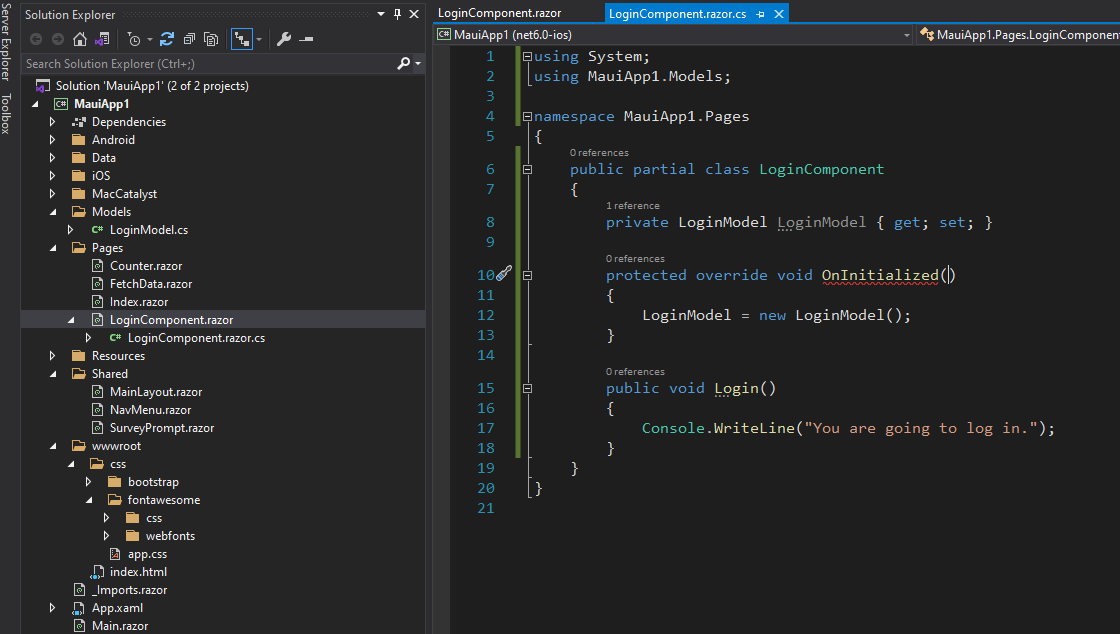Click the pencil edit icon on line 10
The height and width of the screenshot is (634, 1120).
coord(504,273)
